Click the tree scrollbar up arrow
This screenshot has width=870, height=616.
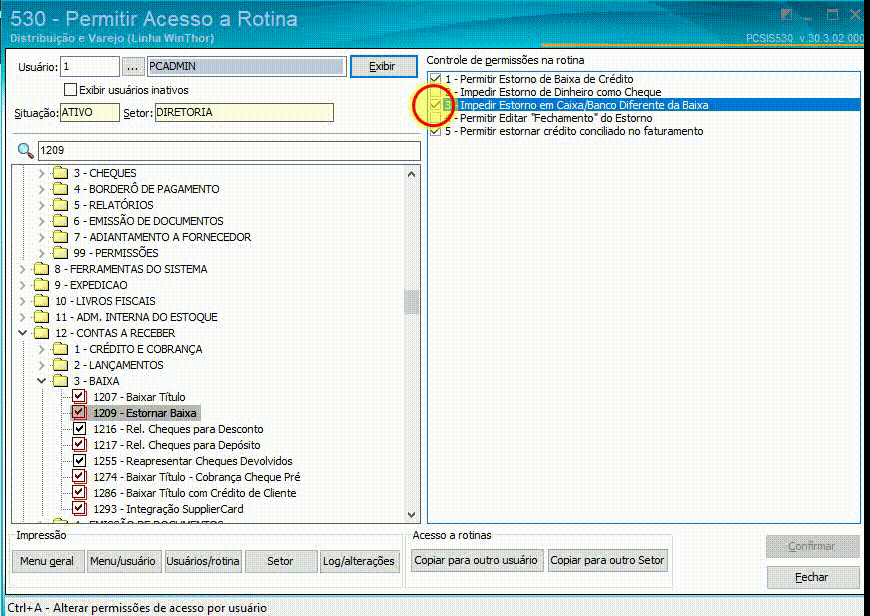[411, 174]
